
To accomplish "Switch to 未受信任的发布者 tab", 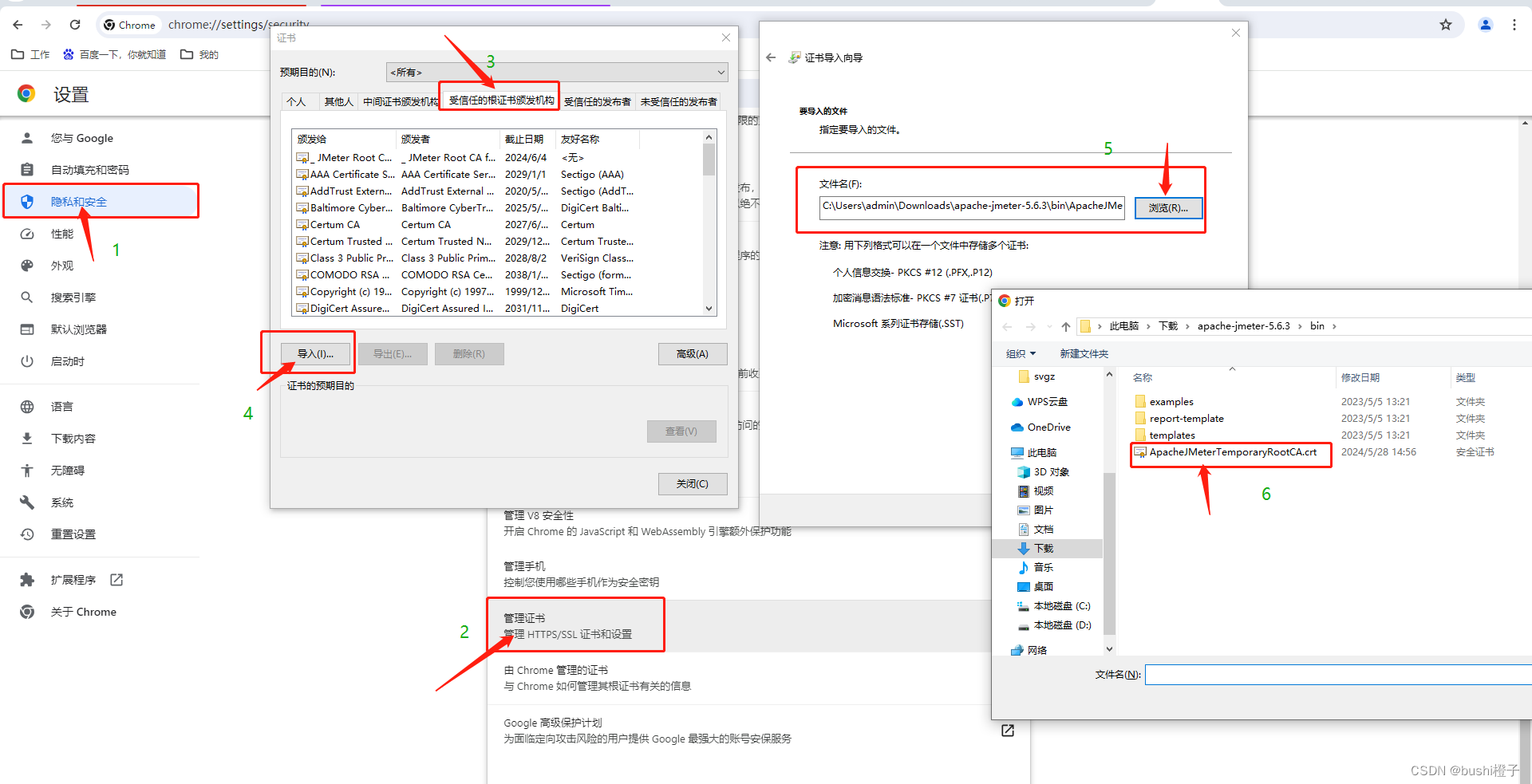I will pyautogui.click(x=678, y=101).
